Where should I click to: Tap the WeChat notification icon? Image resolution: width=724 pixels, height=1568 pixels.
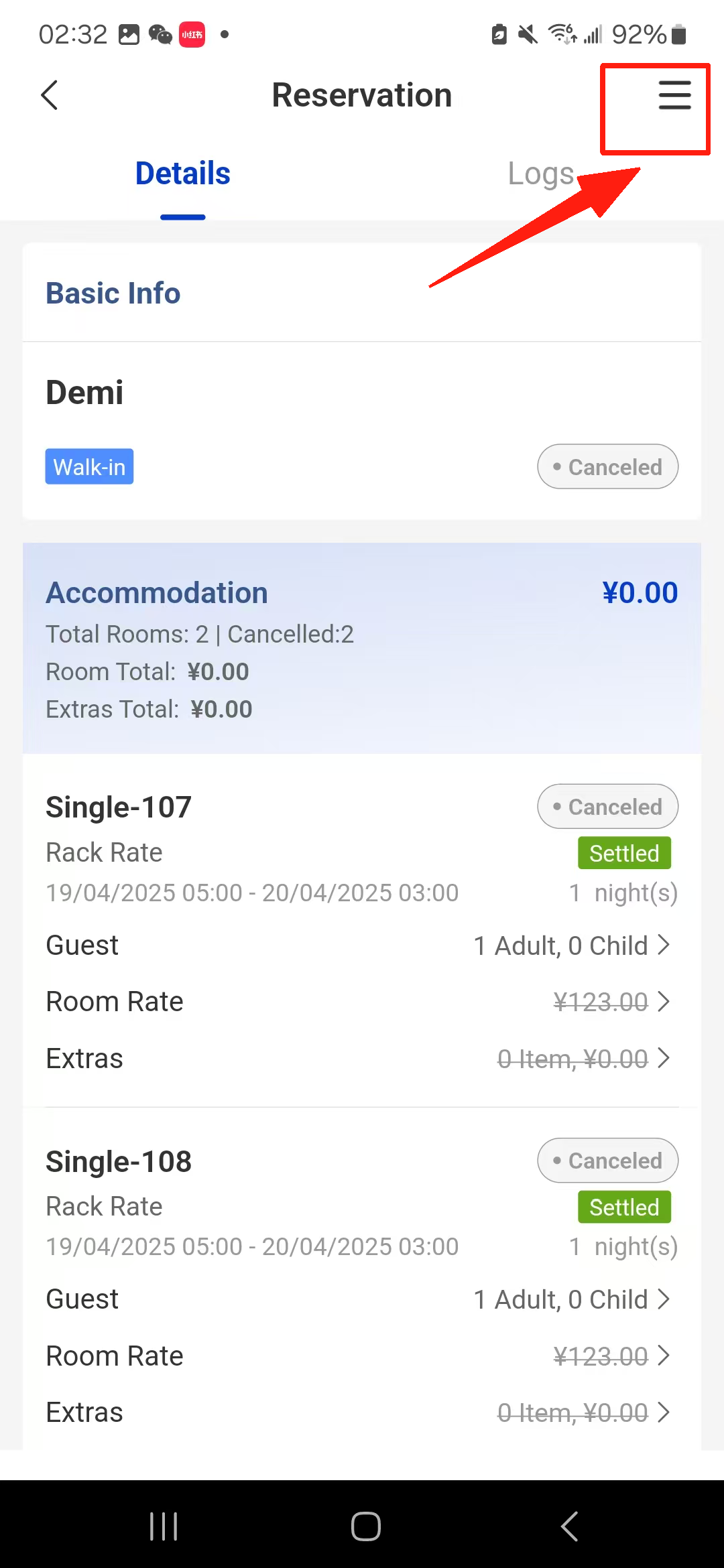click(x=160, y=34)
